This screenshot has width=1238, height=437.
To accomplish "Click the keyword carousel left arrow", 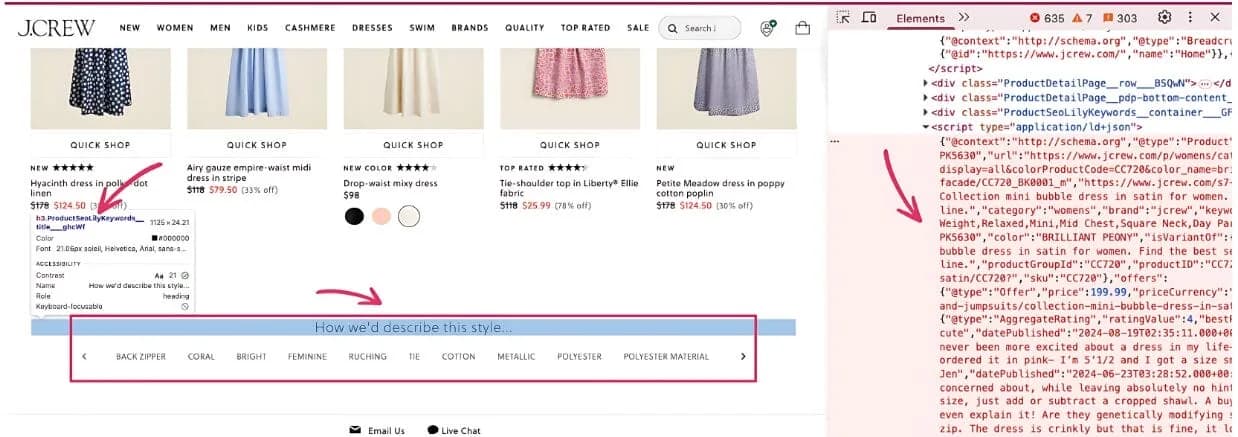I will tap(84, 356).
